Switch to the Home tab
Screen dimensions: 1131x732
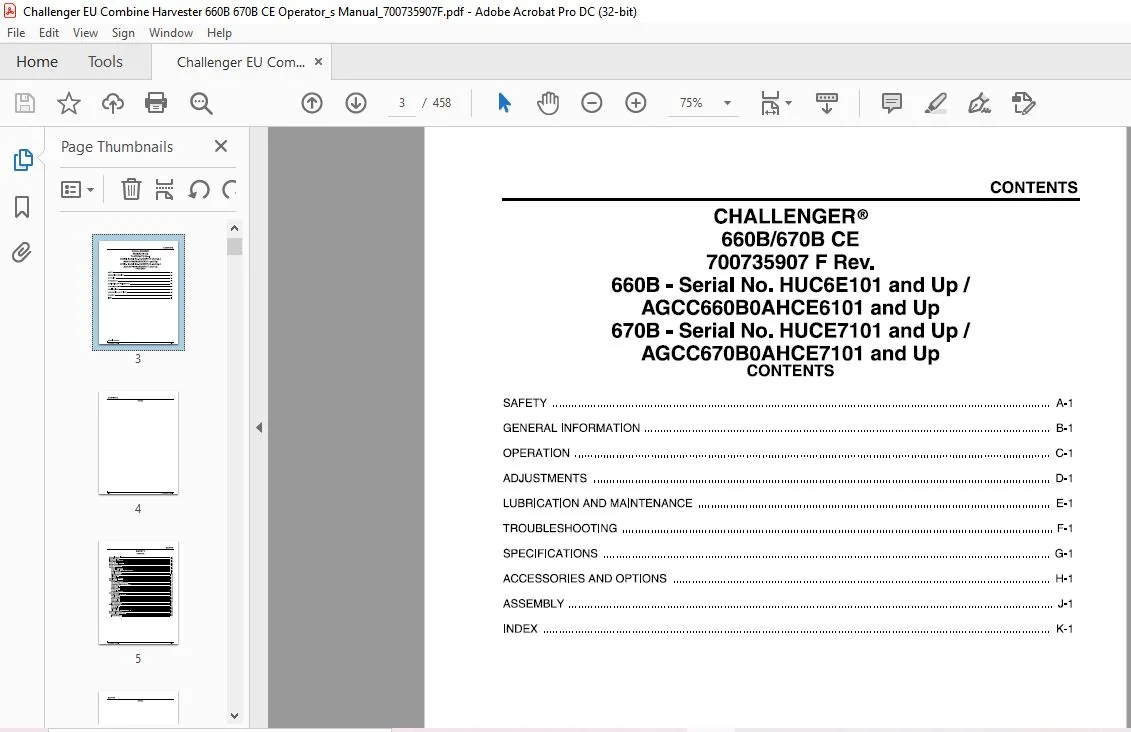[x=37, y=62]
